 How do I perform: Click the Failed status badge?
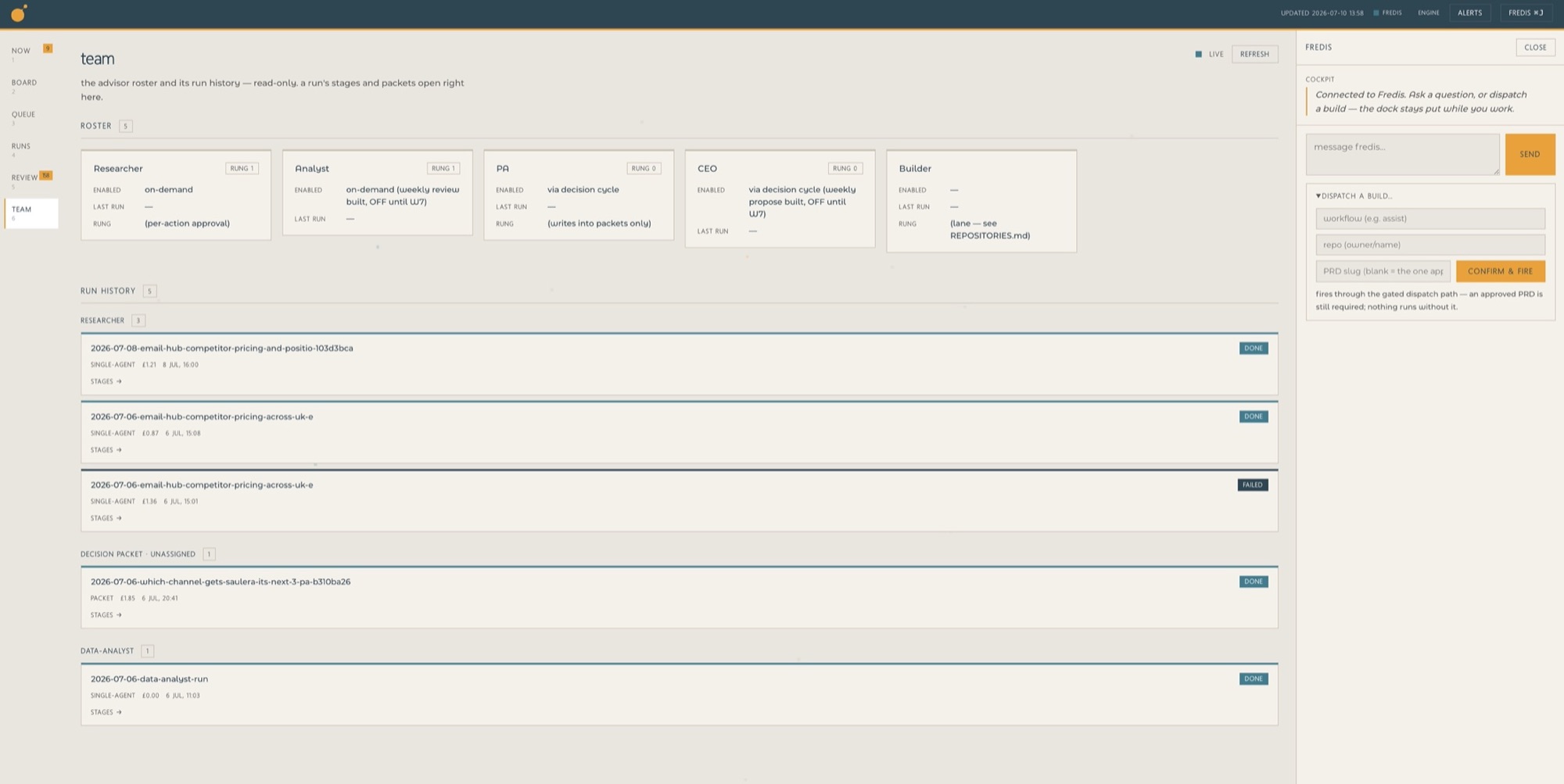[1252, 485]
